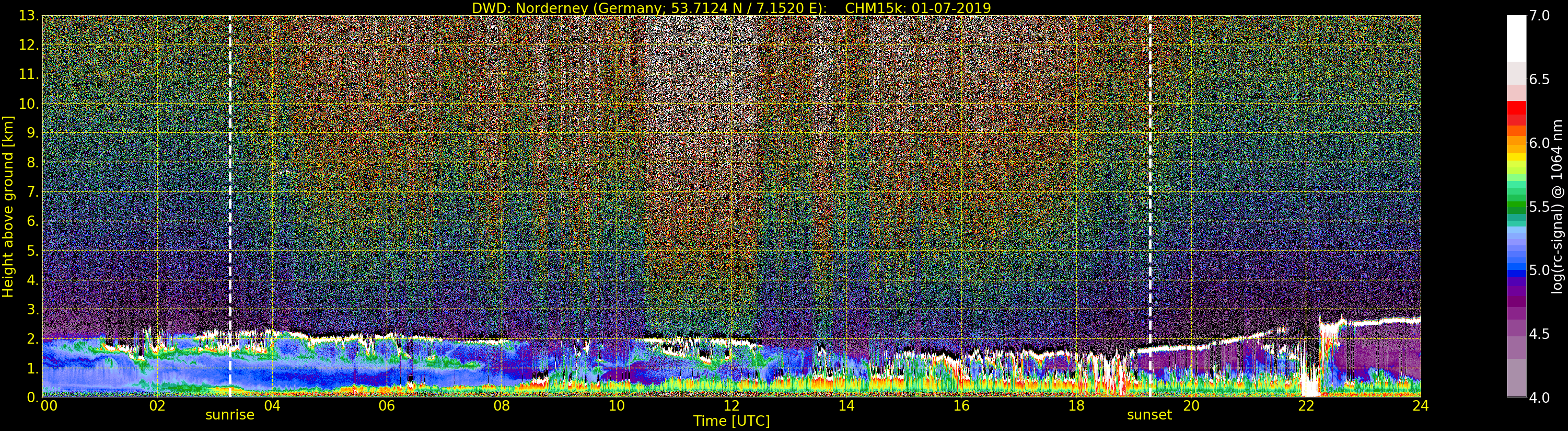Click the colorbar value label '5.5'
The image size is (1568, 431).
point(1539,207)
